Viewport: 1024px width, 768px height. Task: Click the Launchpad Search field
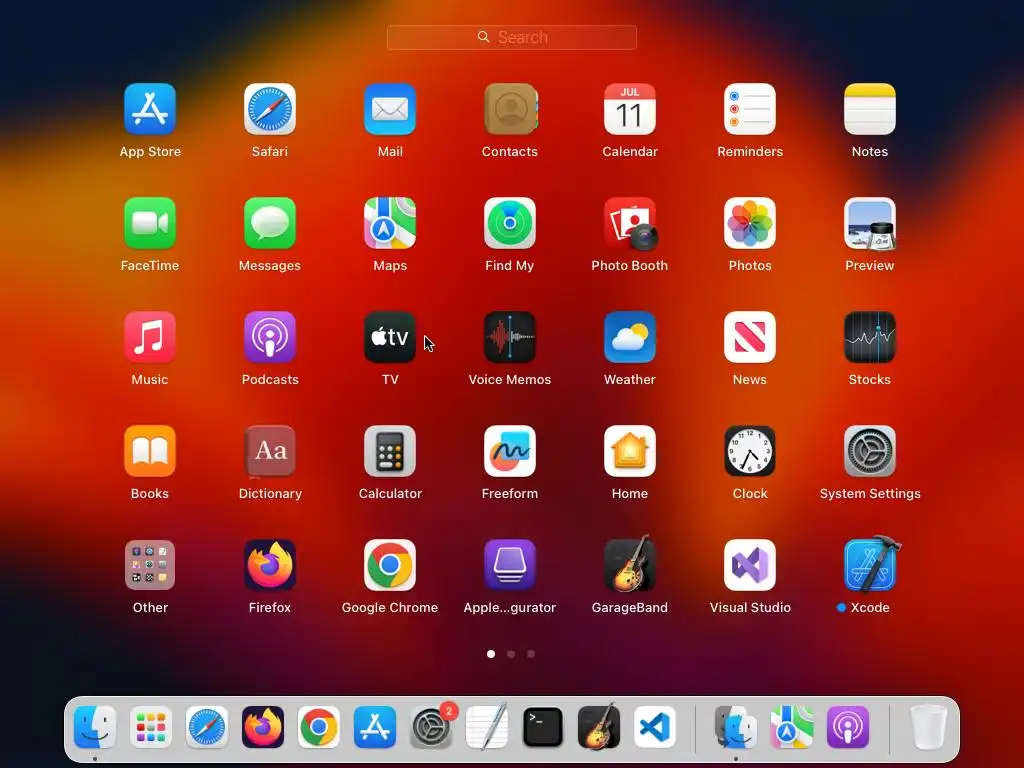[511, 37]
